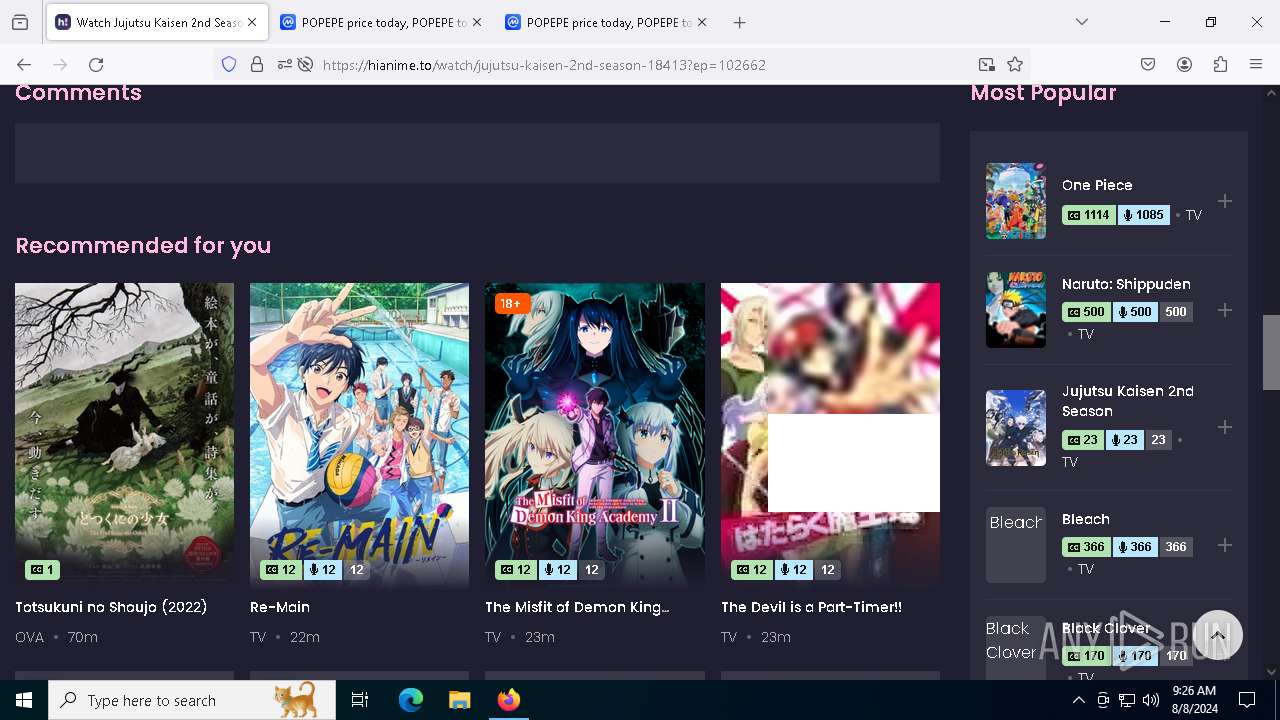The width and height of the screenshot is (1280, 720).
Task: Open The Devil is a Part-Timer!! title
Action: pyautogui.click(x=811, y=607)
